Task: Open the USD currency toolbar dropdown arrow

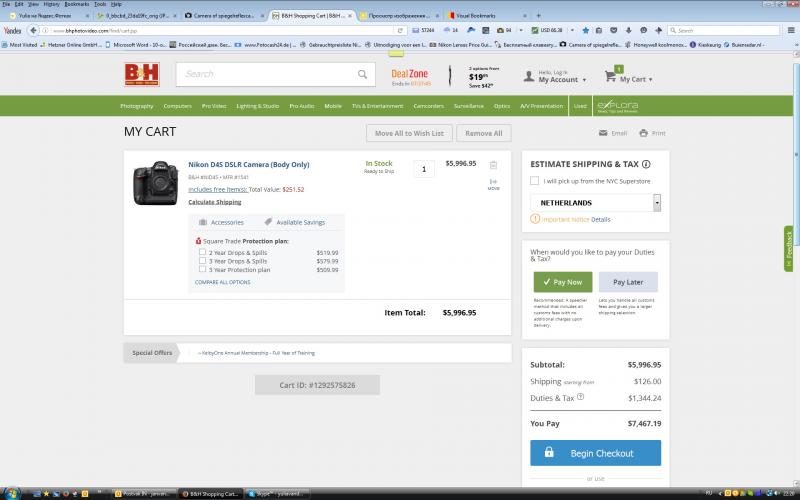Action: (x=572, y=31)
